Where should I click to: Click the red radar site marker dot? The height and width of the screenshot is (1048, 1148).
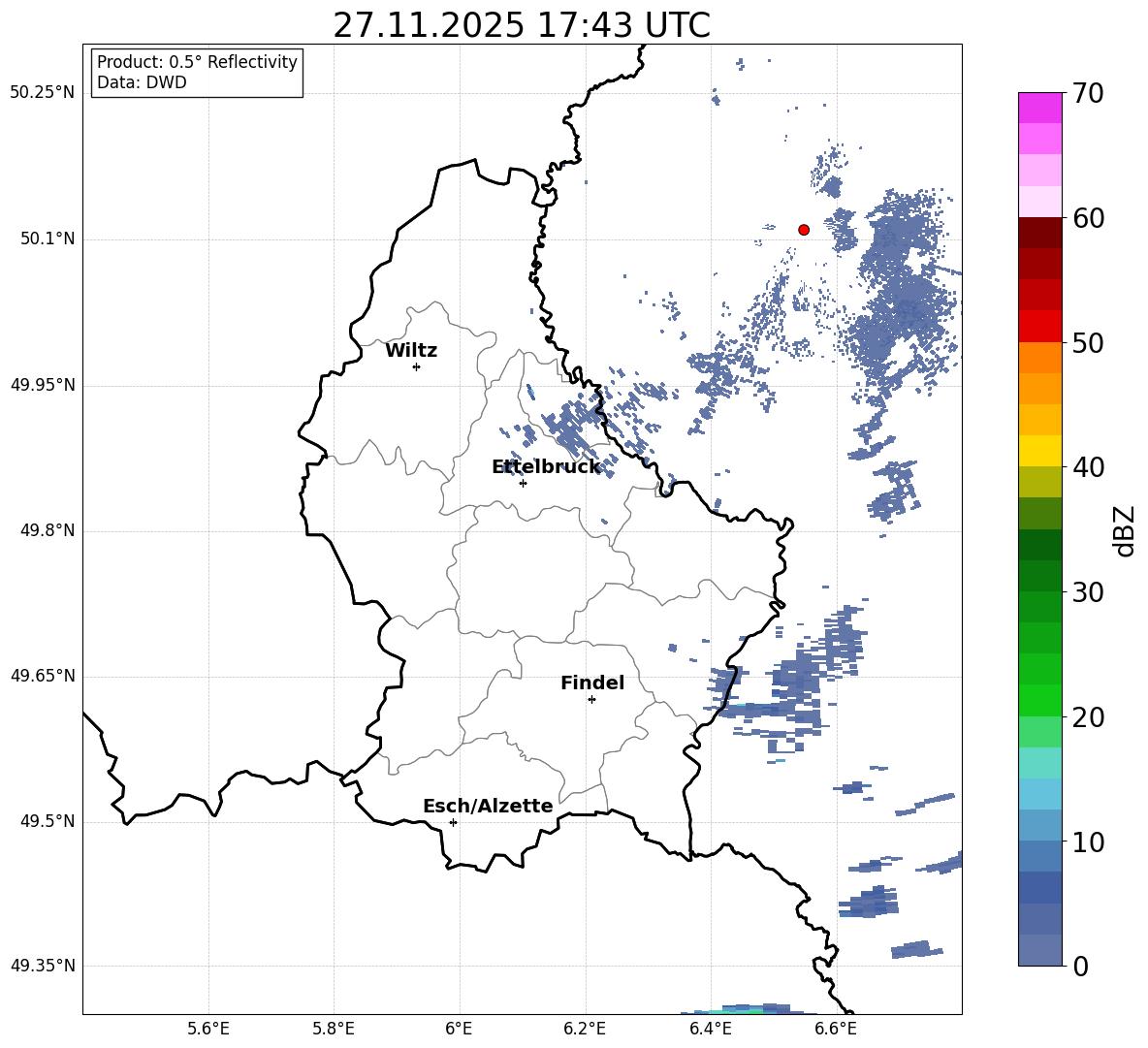point(803,230)
